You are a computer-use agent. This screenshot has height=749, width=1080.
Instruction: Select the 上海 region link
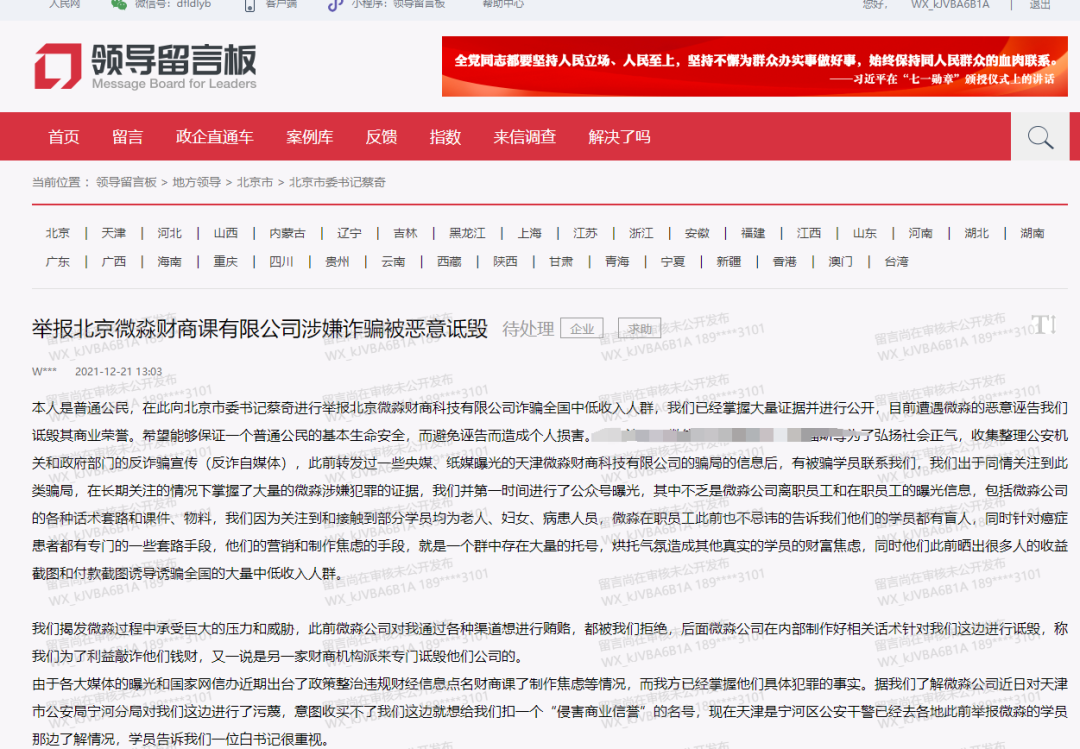pyautogui.click(x=530, y=233)
